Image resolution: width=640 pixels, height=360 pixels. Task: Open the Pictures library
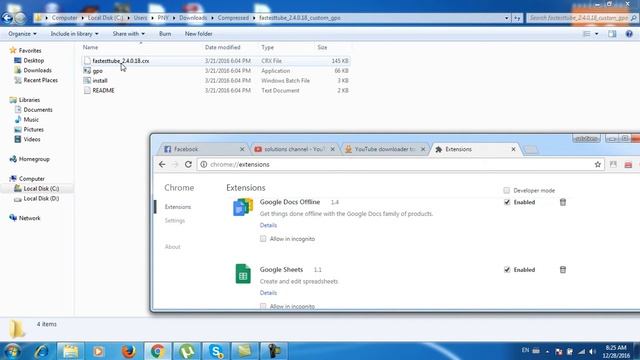[33, 129]
